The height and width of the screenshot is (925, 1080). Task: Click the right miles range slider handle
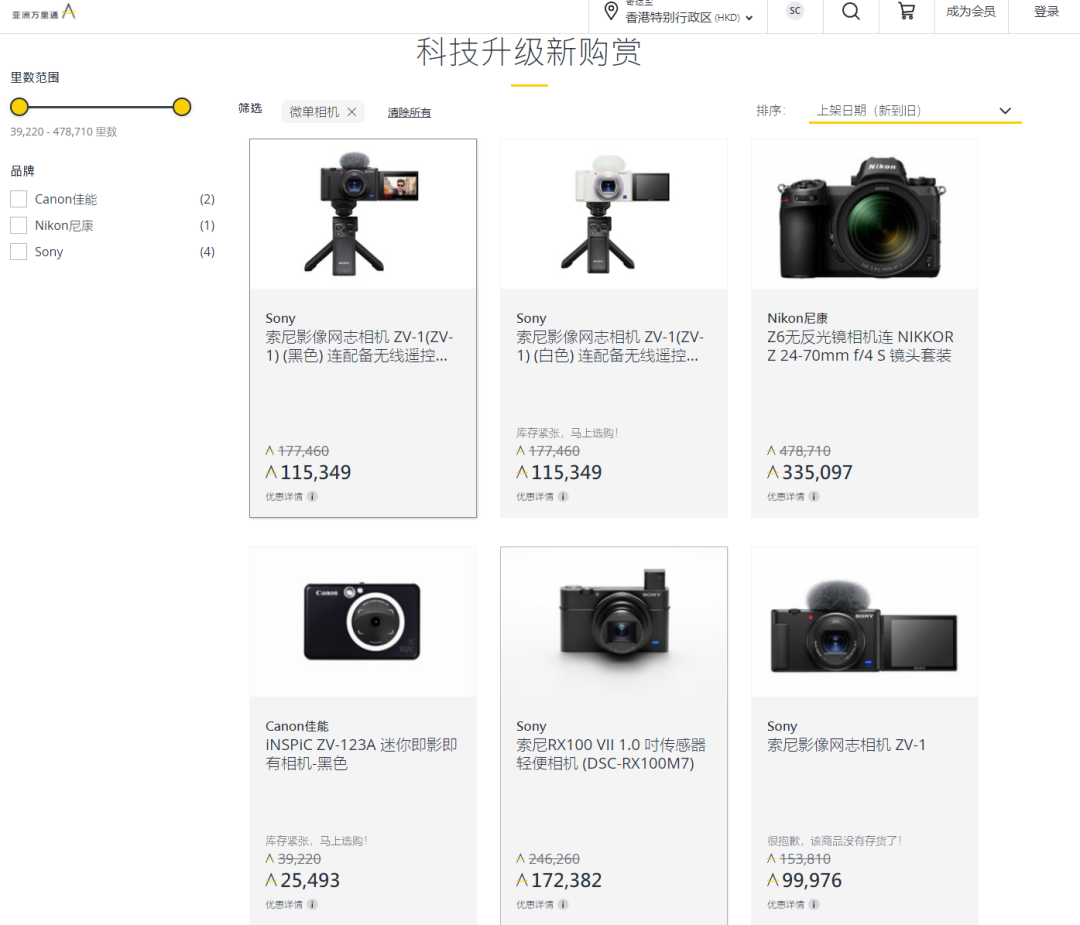tap(182, 107)
